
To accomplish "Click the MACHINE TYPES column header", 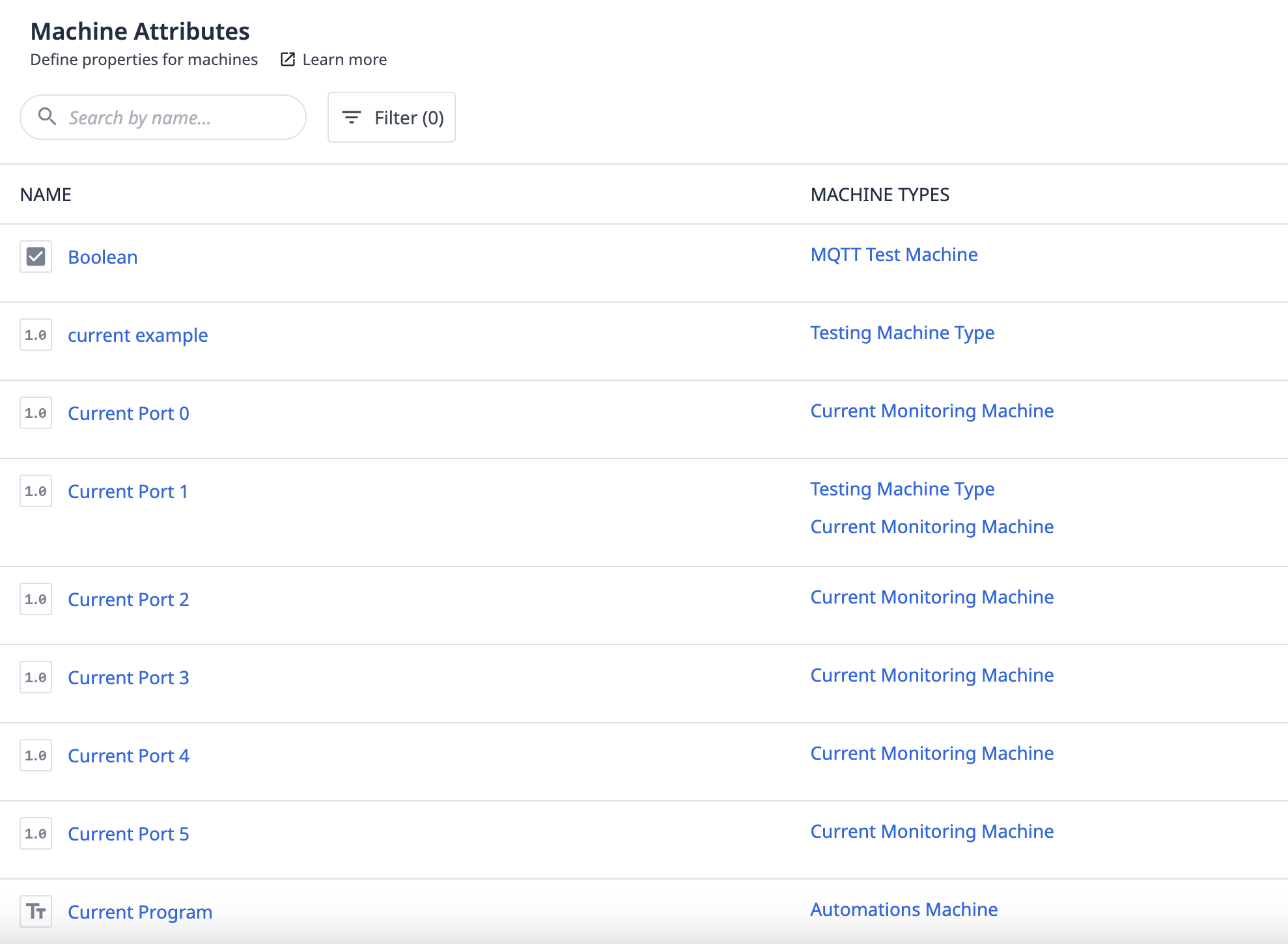I will 880,195.
